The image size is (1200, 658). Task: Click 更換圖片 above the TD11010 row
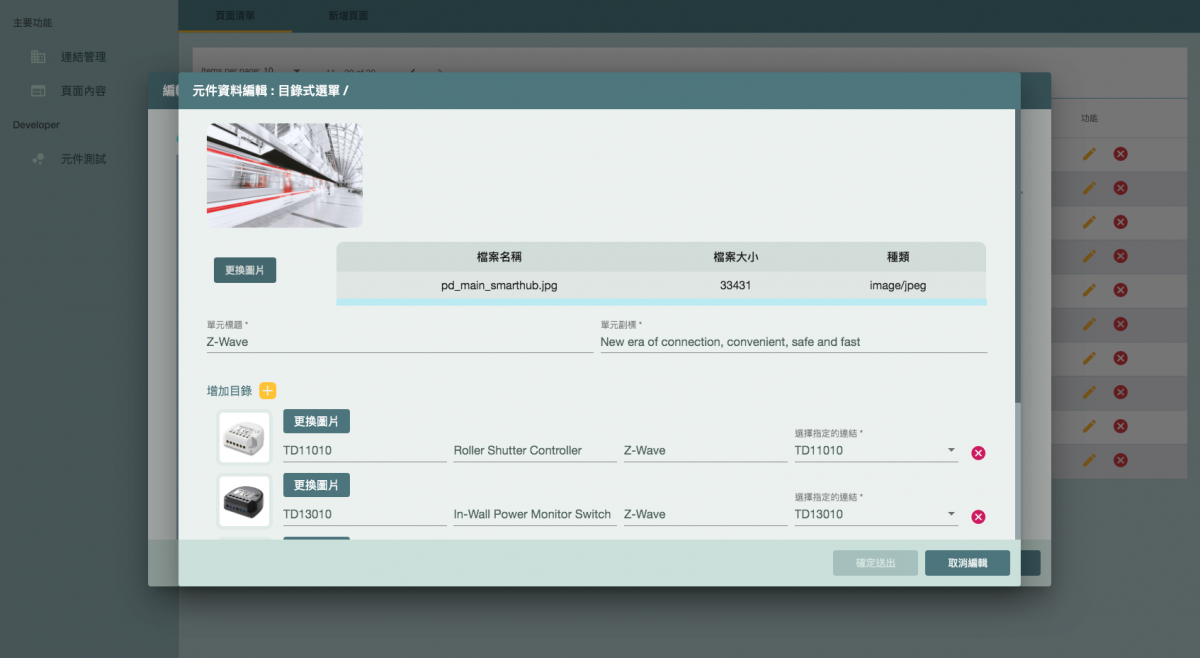pyautogui.click(x=316, y=421)
